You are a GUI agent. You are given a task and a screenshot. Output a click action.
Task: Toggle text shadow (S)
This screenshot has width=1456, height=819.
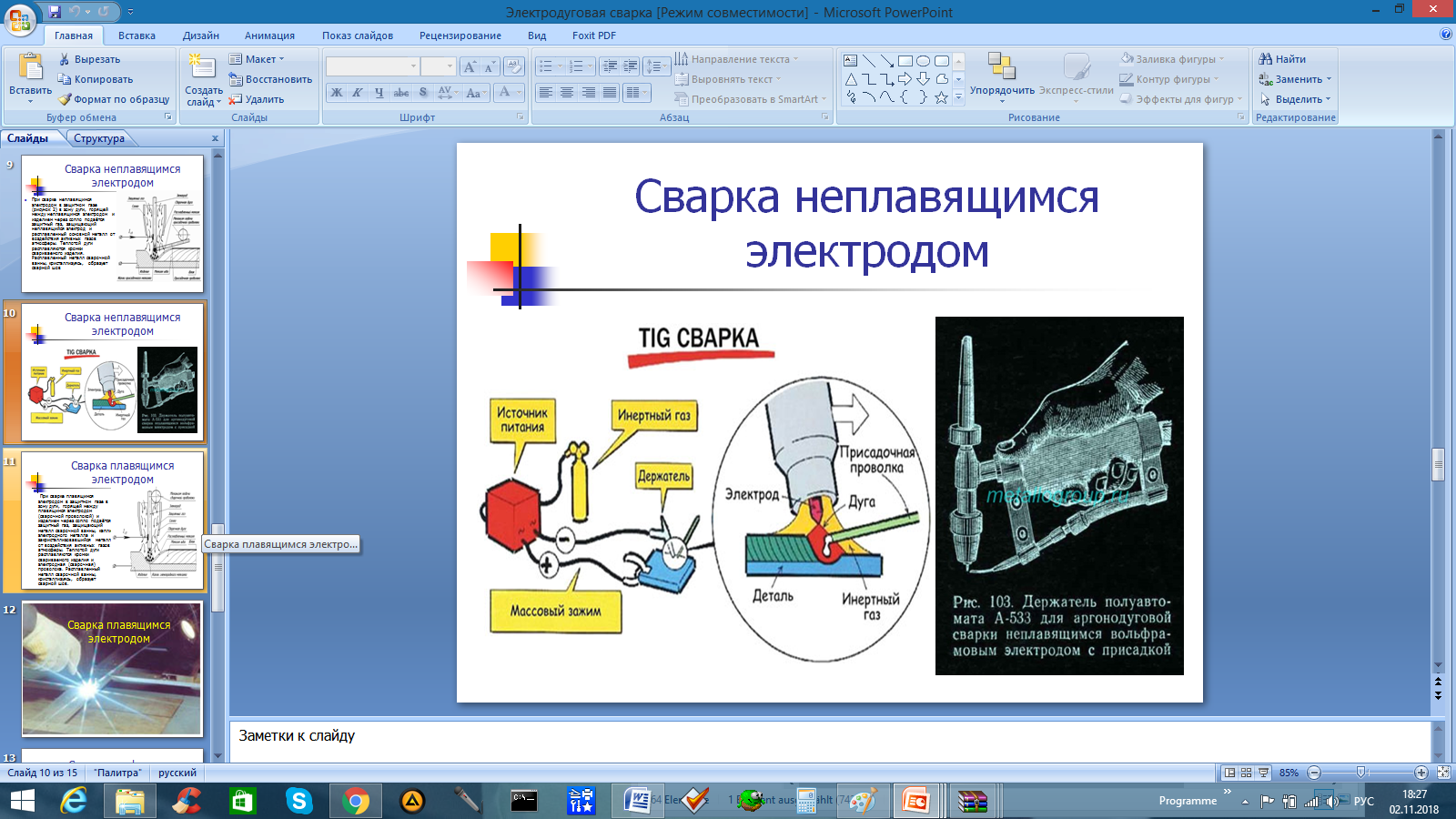(x=423, y=93)
